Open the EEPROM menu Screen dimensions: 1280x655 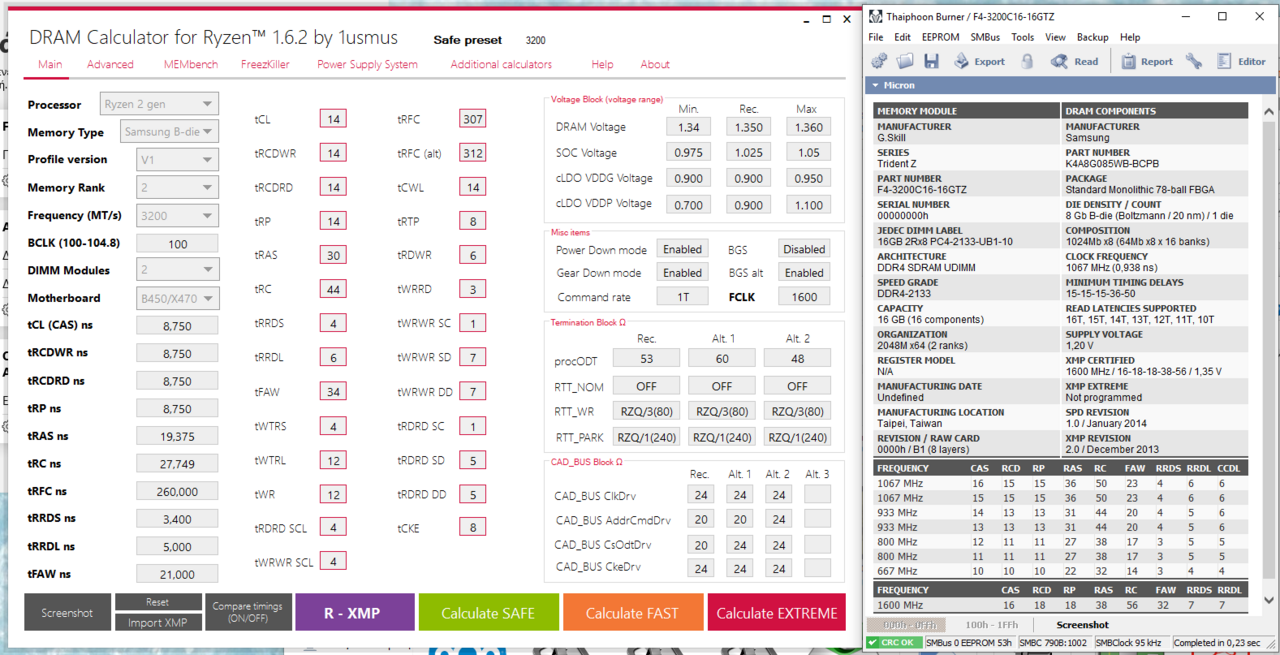(941, 37)
